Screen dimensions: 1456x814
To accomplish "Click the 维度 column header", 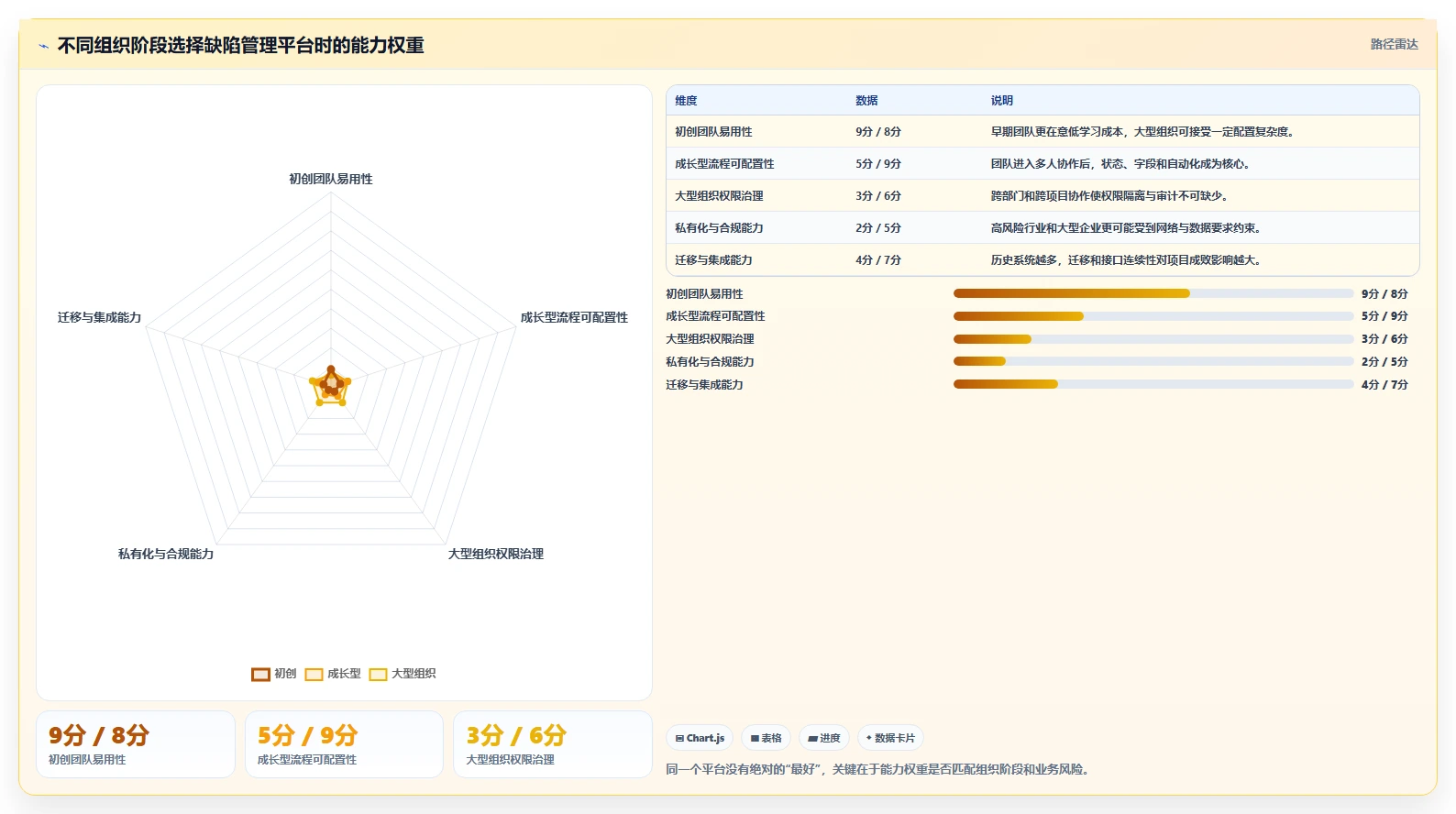I will pyautogui.click(x=686, y=101).
